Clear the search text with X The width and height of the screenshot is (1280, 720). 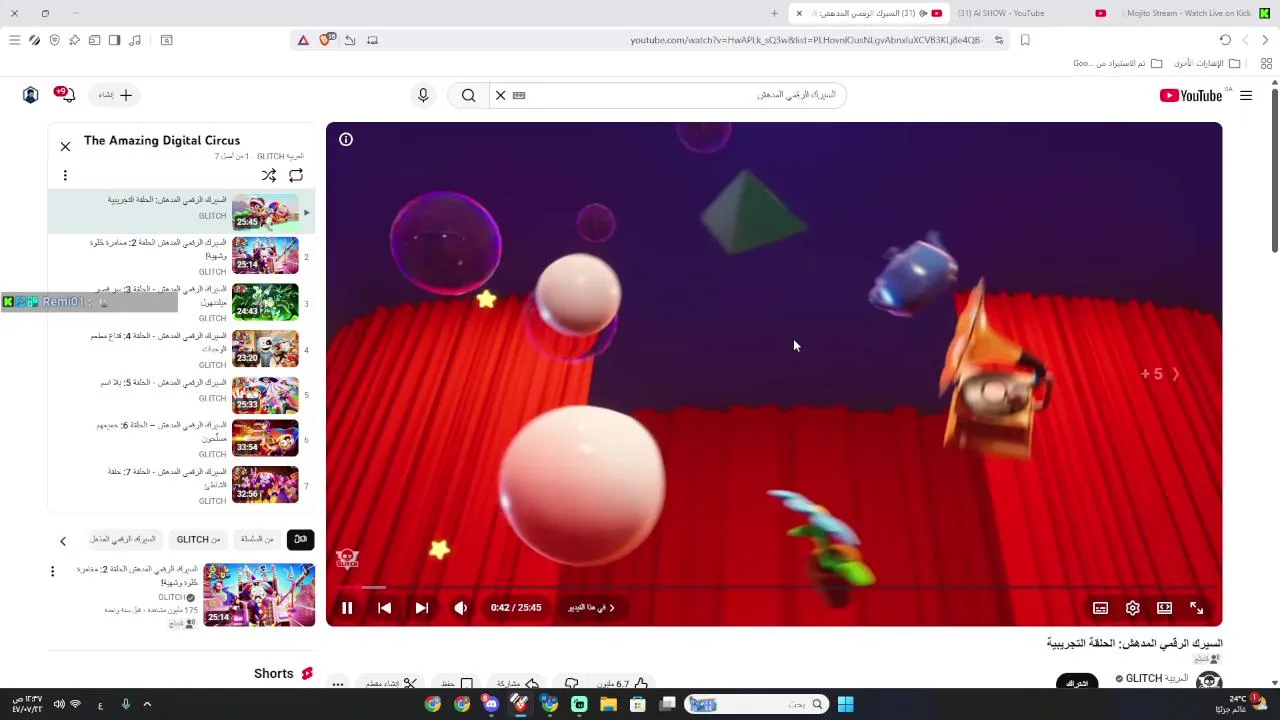tap(501, 95)
